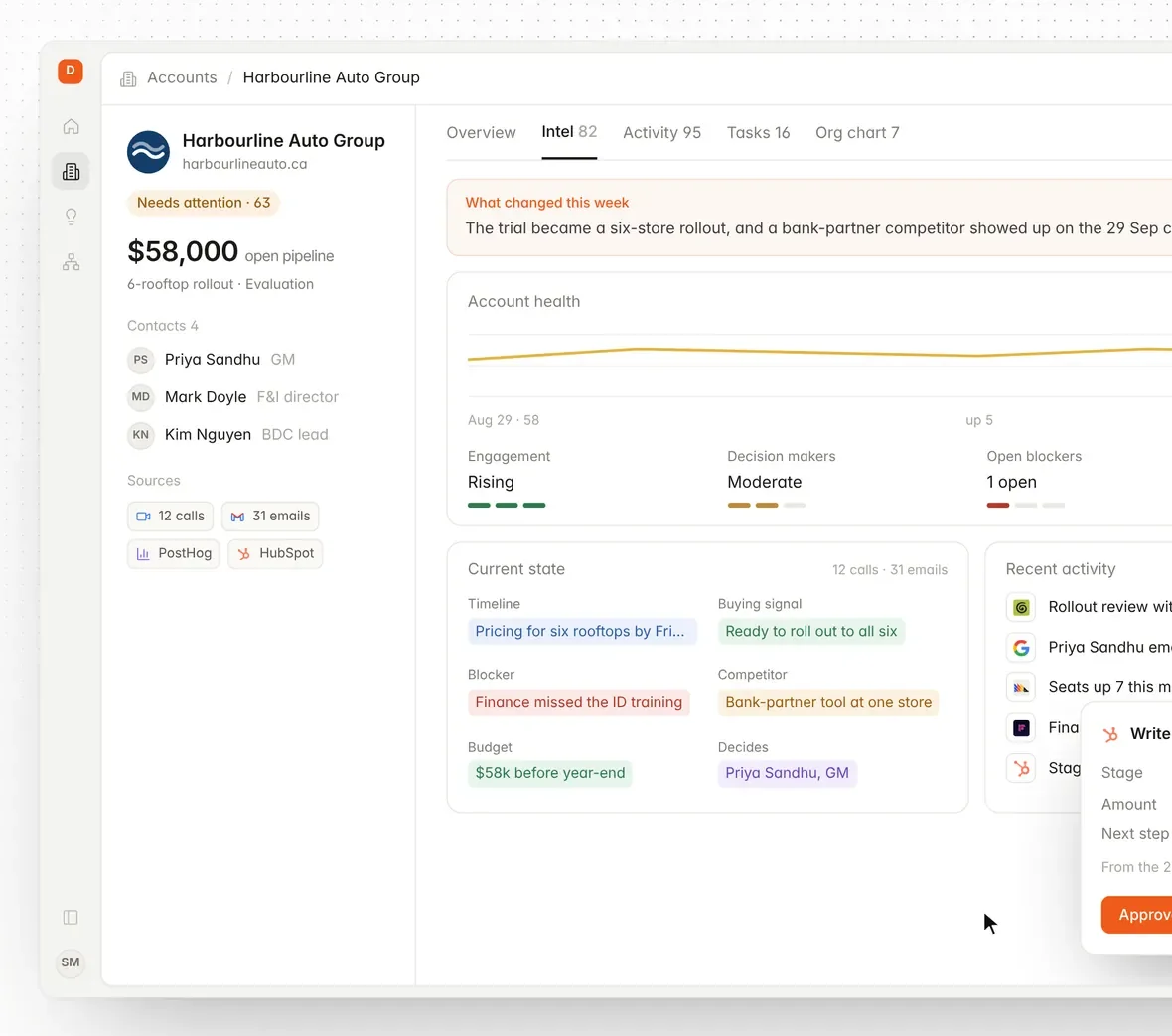Click the $58,000 open pipeline amount
The image size is (1172, 1036).
click(183, 252)
